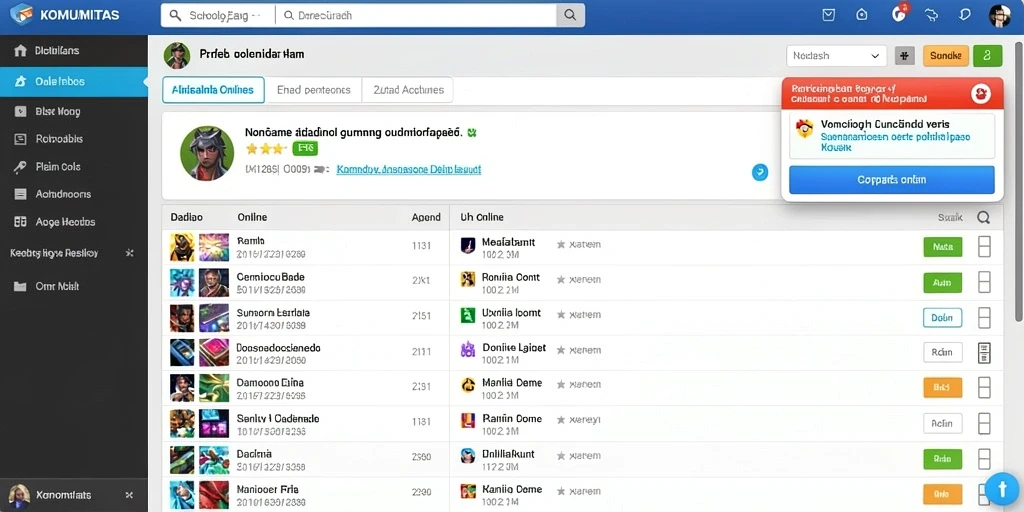The image size is (1024, 512).
Task: Toggle the checkbox in Ramiin Dome row
Action: coord(984,423)
